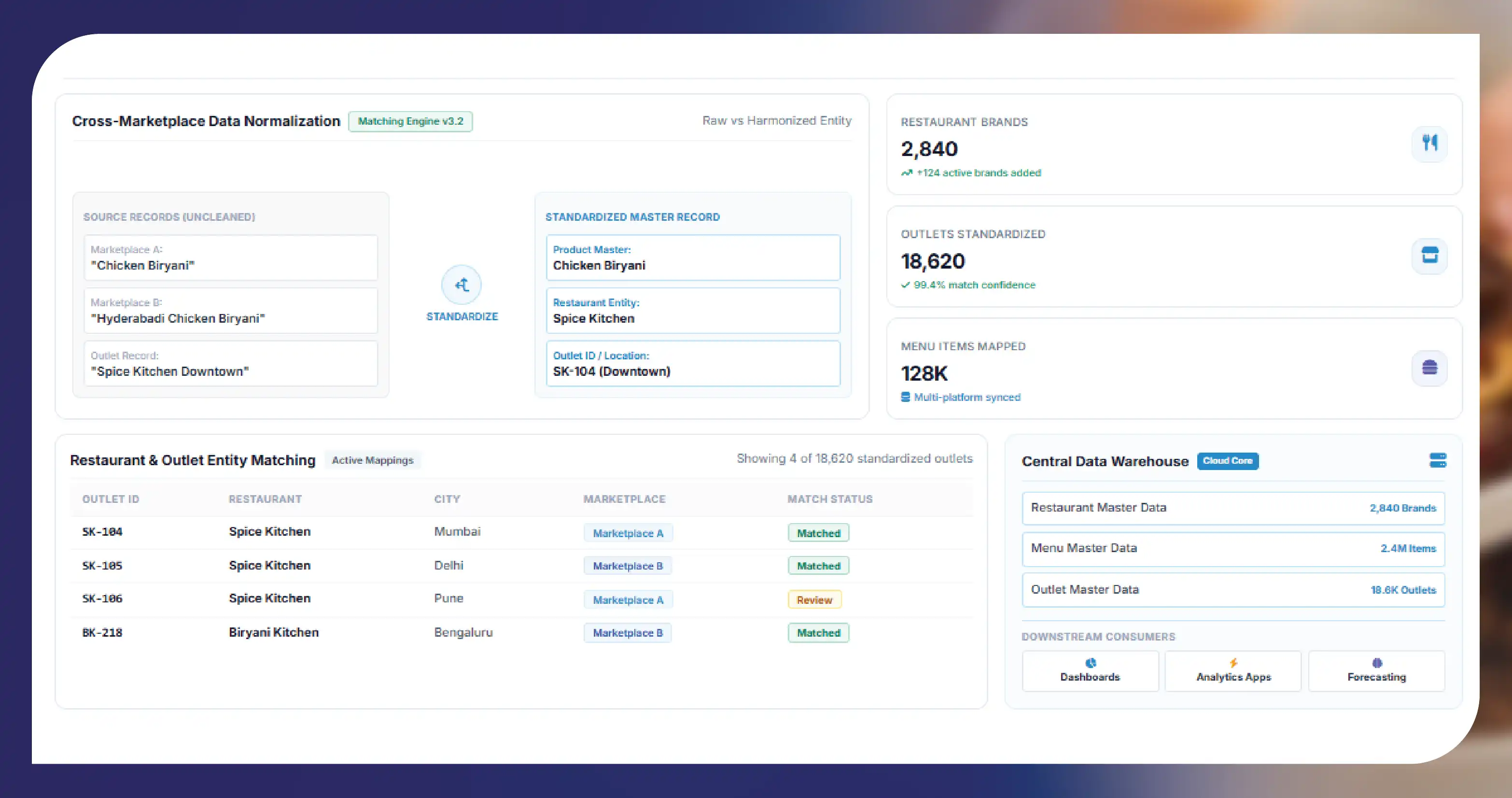This screenshot has height=798, width=1512.
Task: Click the fork and knife Restaurant Brands icon
Action: click(1429, 142)
